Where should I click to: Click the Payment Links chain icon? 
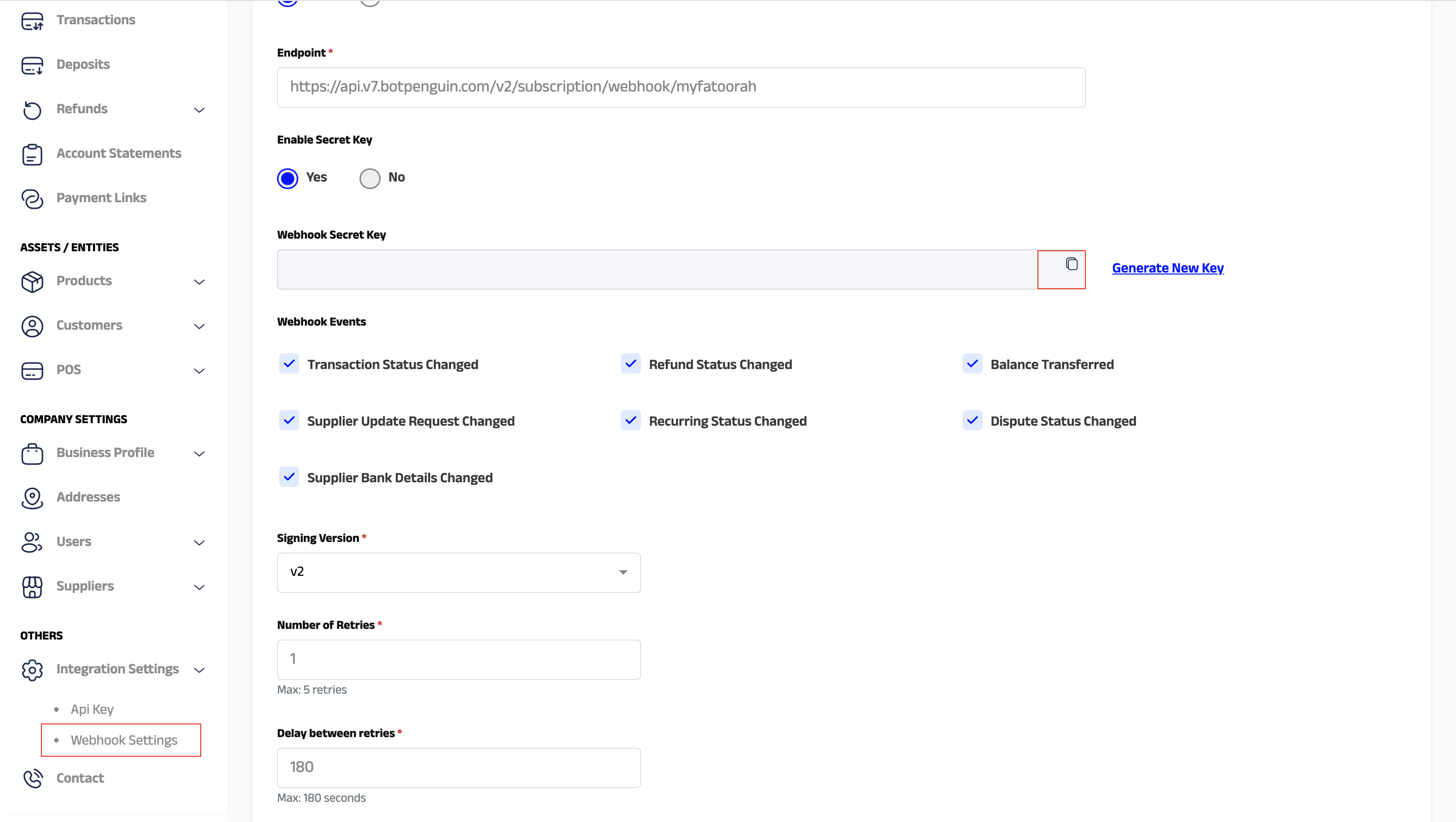pyautogui.click(x=32, y=199)
